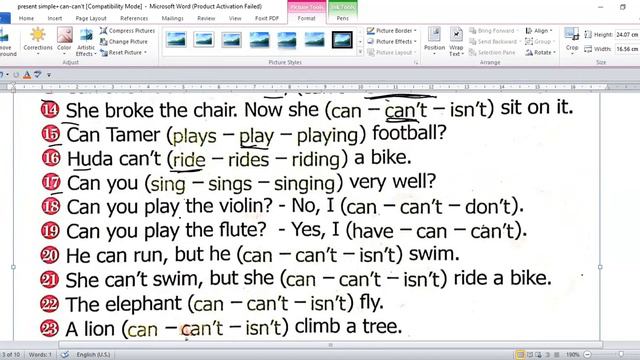Switch to Draft view
640x360 pixels.
pyautogui.click(x=556, y=355)
